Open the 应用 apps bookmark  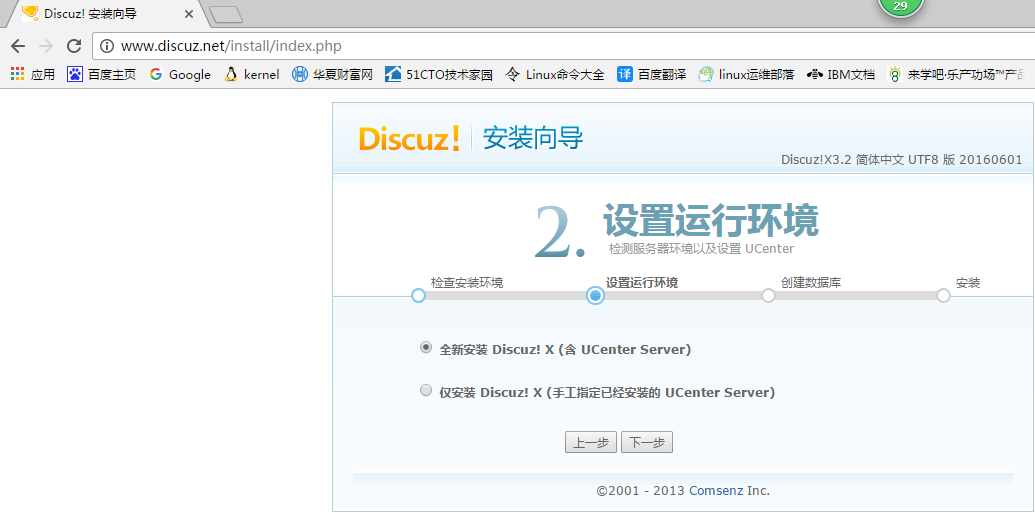tap(32, 75)
